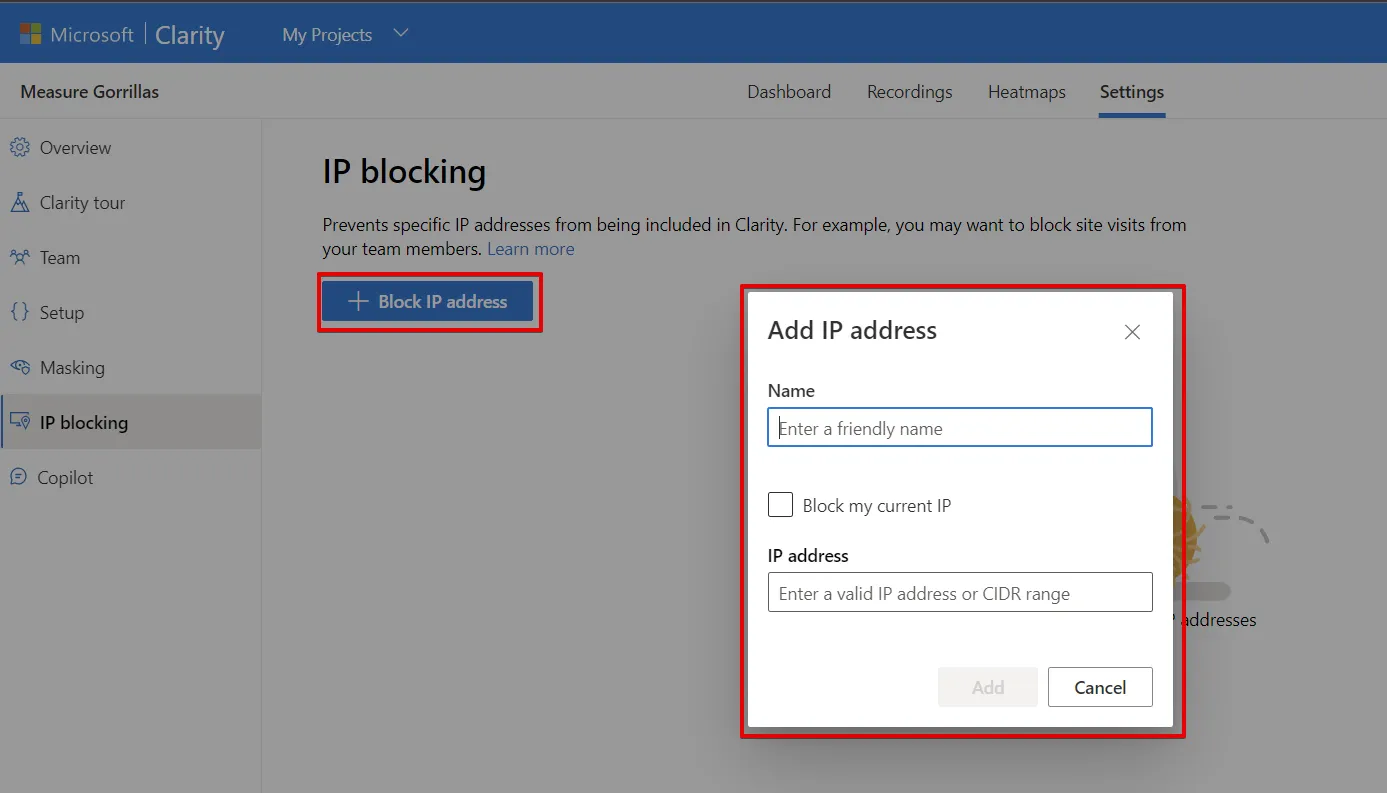The width and height of the screenshot is (1387, 793).
Task: Open the Dashboard tab
Action: click(x=789, y=92)
